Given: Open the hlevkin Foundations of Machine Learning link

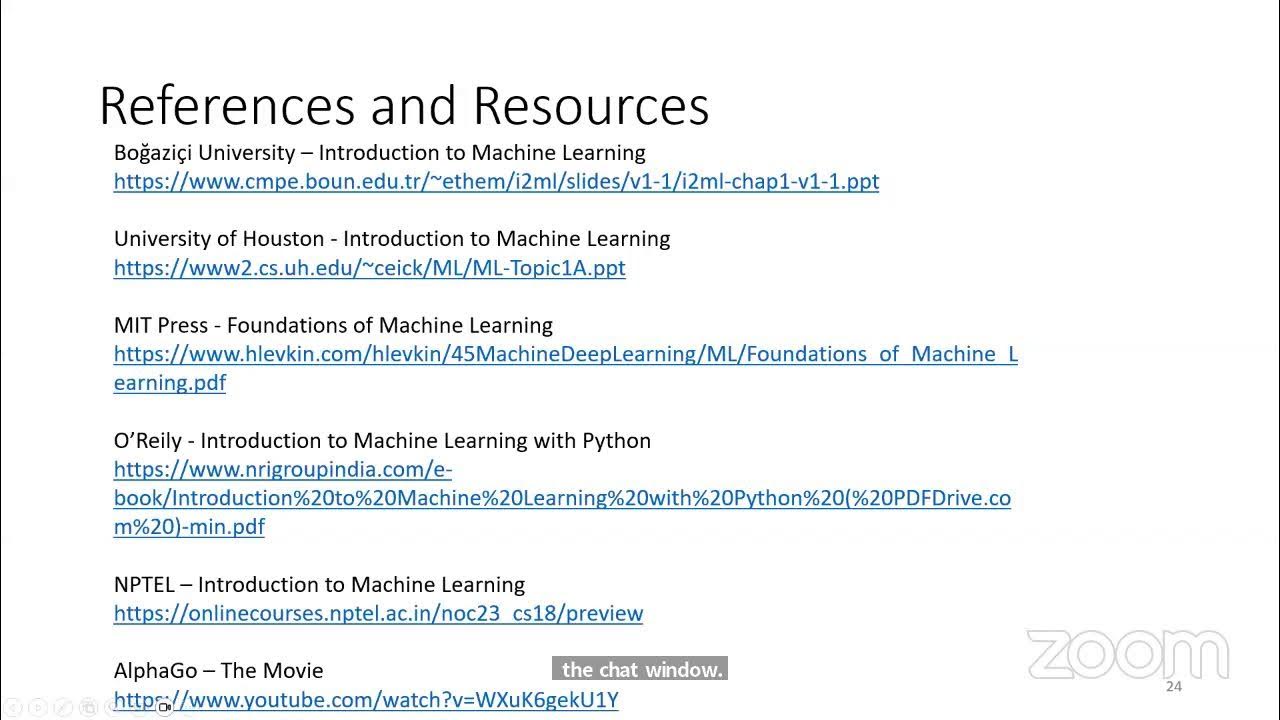Looking at the screenshot, I should (565, 354).
